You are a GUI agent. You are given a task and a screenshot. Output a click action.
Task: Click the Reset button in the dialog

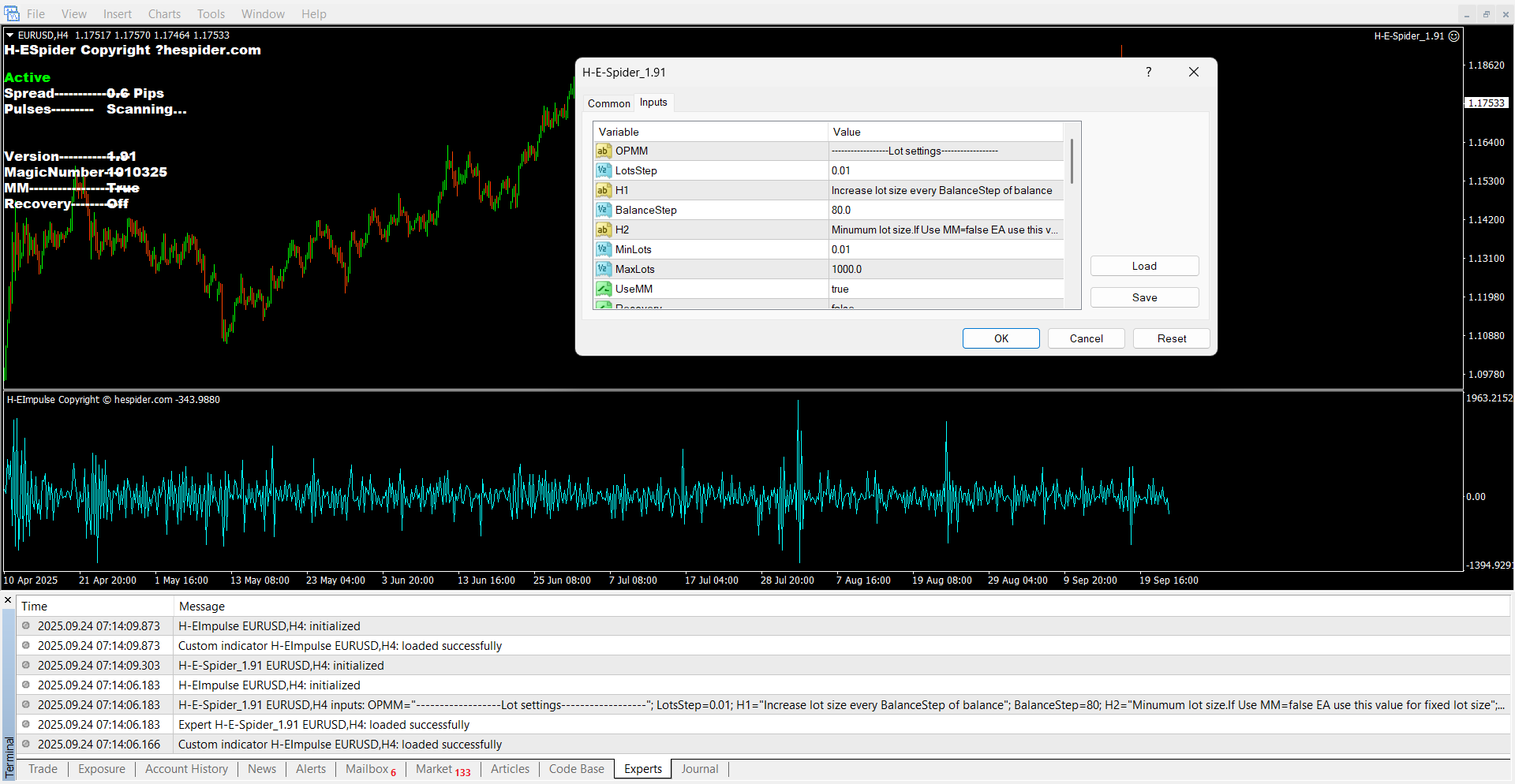tap(1171, 338)
